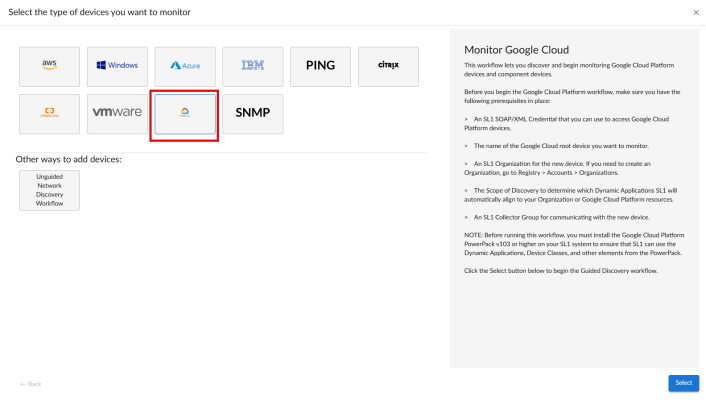Pick the orange Alibaba Cloud tile
The width and height of the screenshot is (706, 400).
coord(50,114)
